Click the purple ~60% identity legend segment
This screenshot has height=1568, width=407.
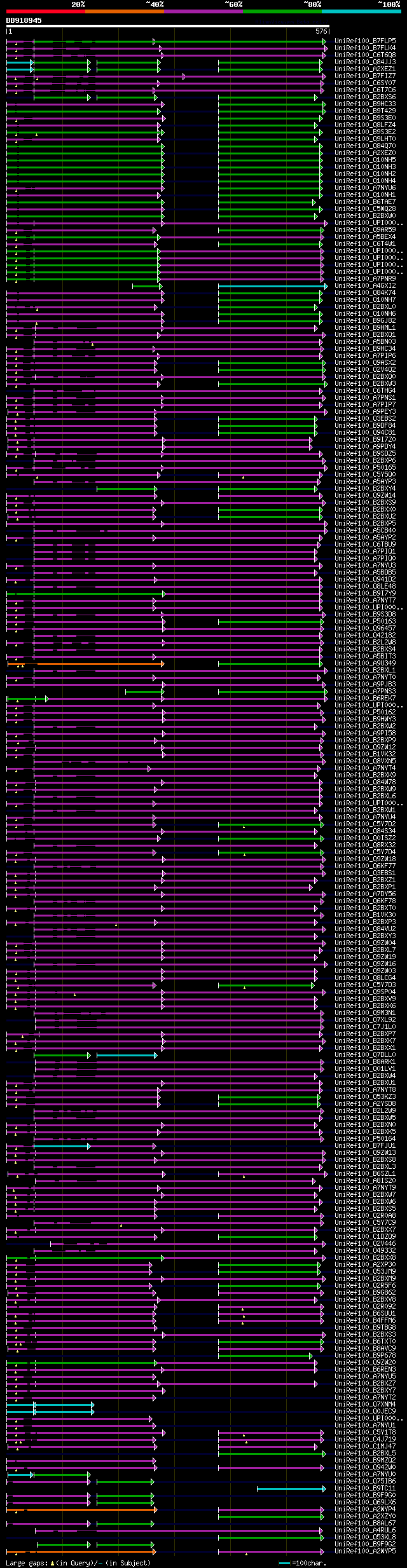pos(203,11)
